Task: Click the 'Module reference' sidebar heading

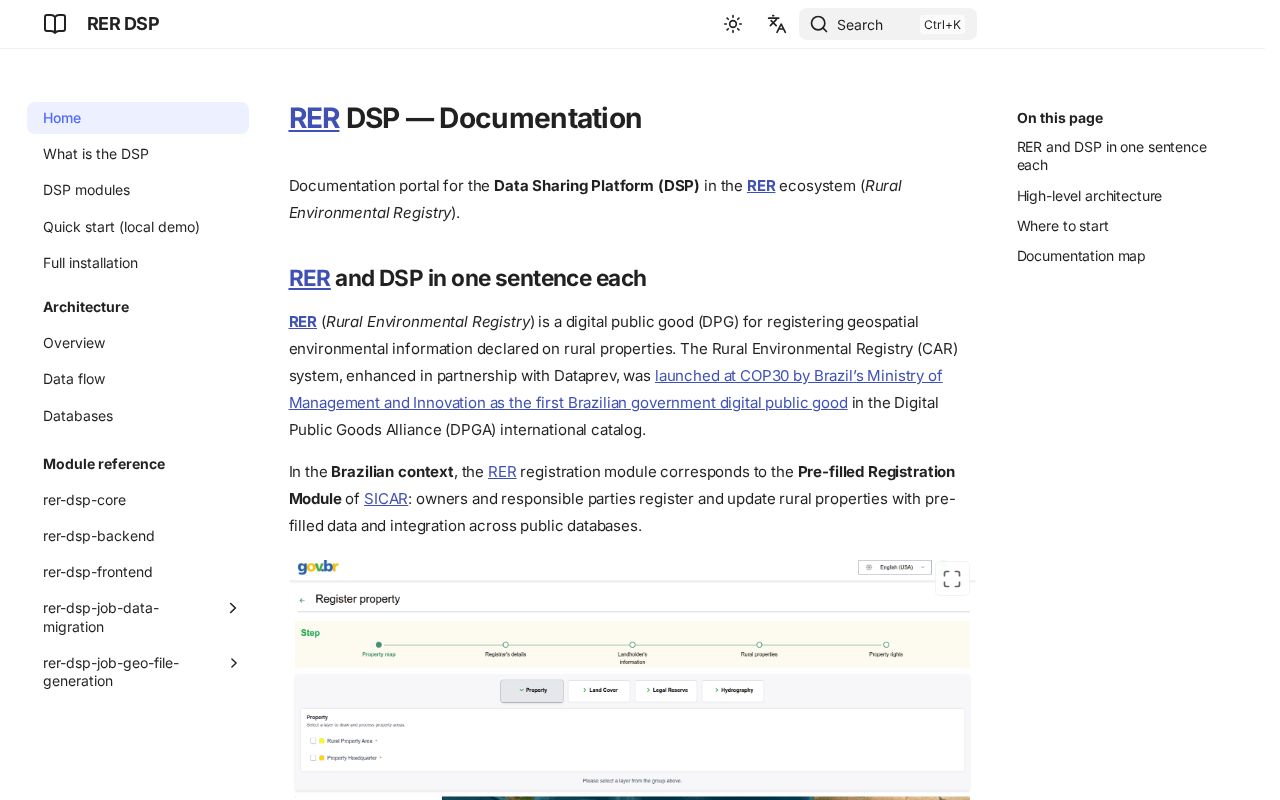Action: [104, 464]
